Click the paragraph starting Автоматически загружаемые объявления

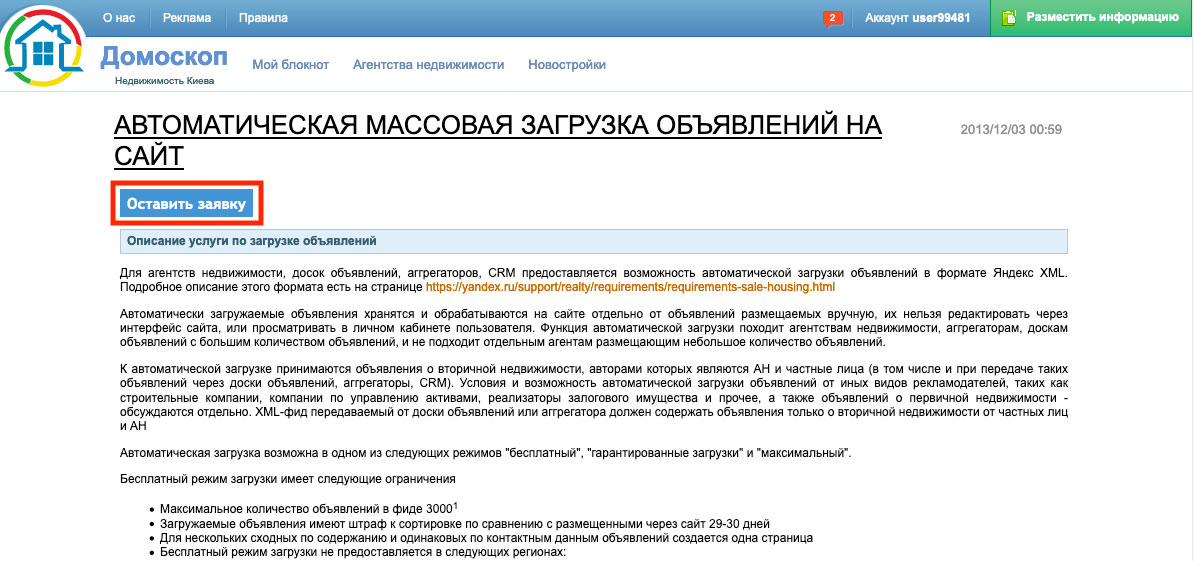(x=593, y=328)
